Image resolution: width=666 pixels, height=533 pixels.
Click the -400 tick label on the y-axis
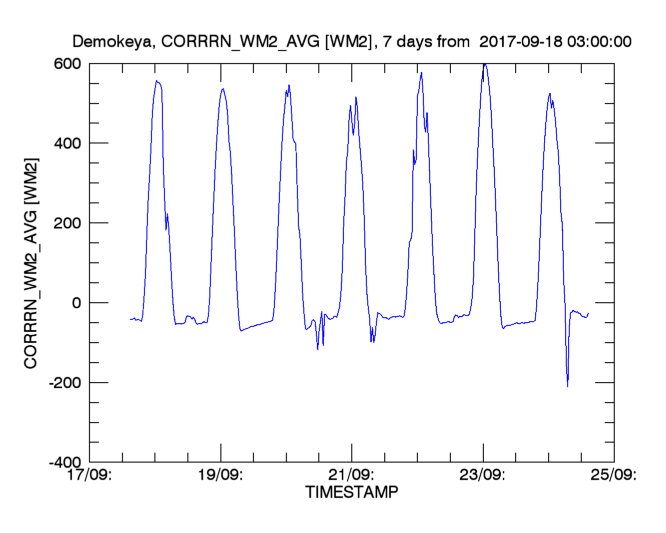click(x=64, y=463)
